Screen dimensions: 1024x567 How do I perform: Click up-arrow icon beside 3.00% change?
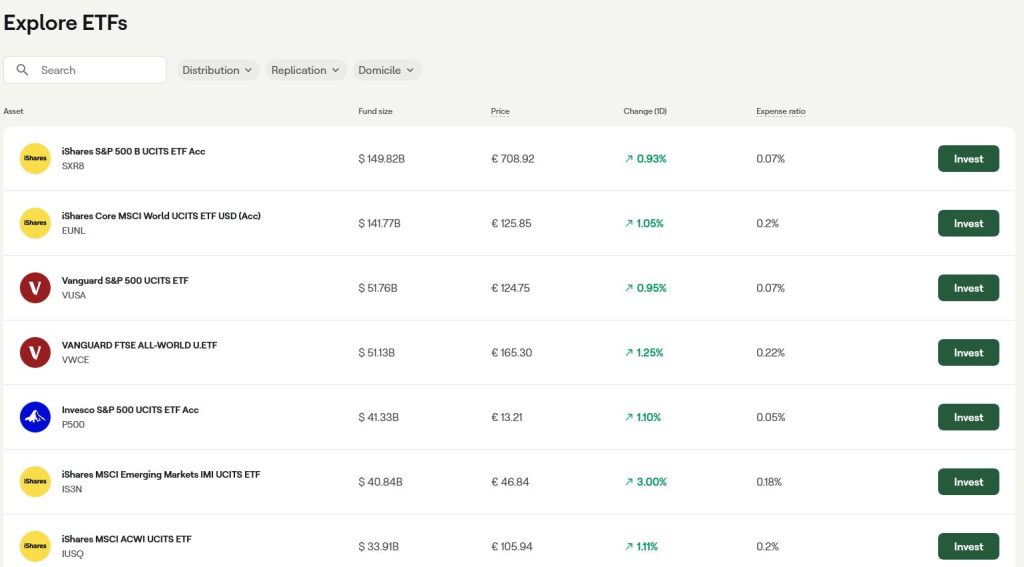pyautogui.click(x=629, y=482)
